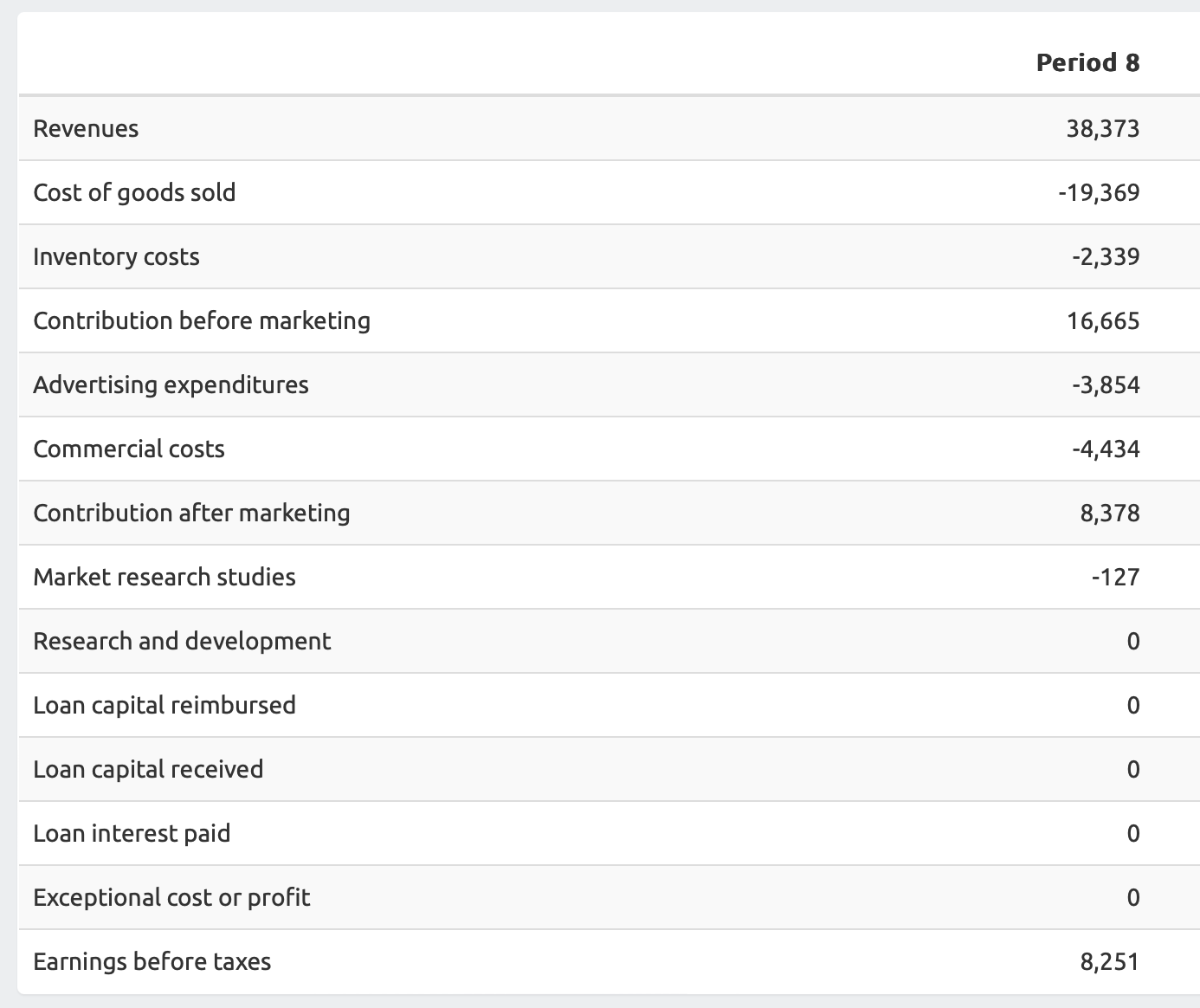Click the -19,369 cost value

(x=1098, y=192)
